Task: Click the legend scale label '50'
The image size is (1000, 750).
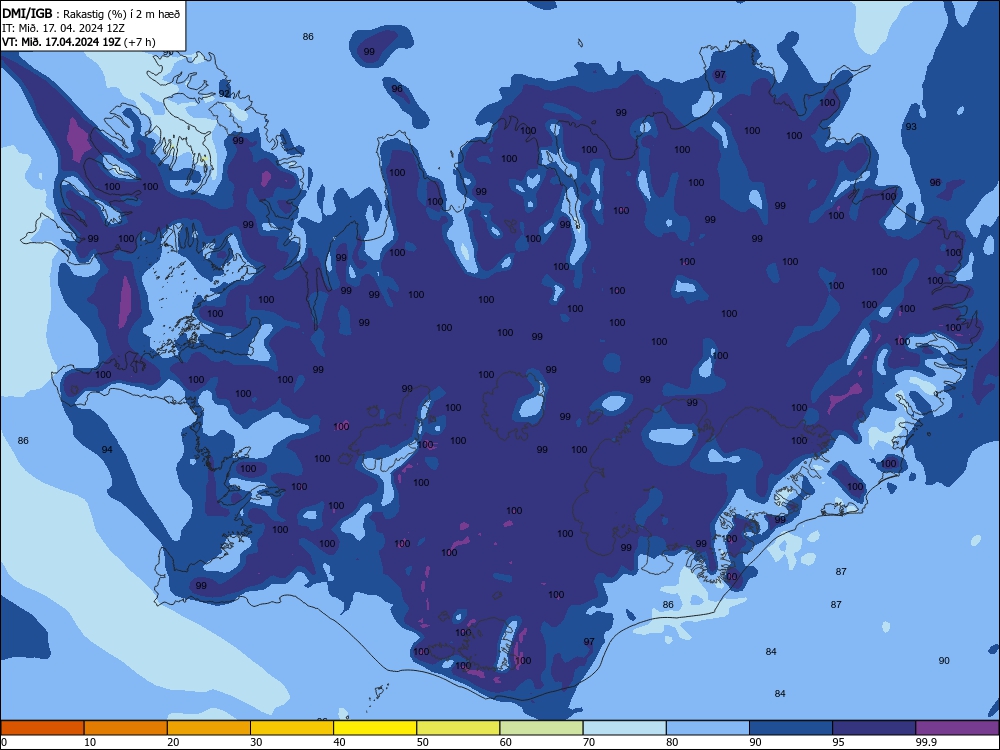Action: tap(422, 742)
